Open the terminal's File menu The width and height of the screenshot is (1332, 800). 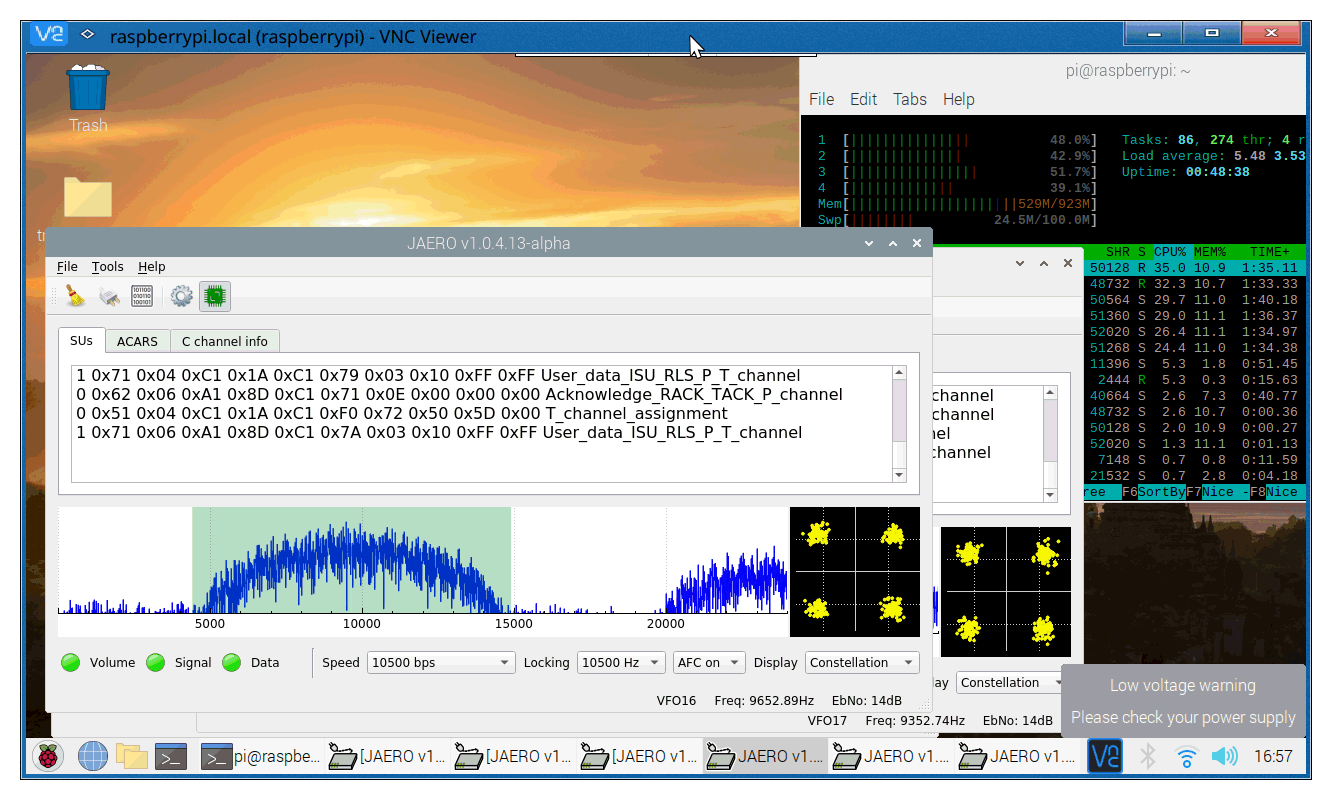821,99
